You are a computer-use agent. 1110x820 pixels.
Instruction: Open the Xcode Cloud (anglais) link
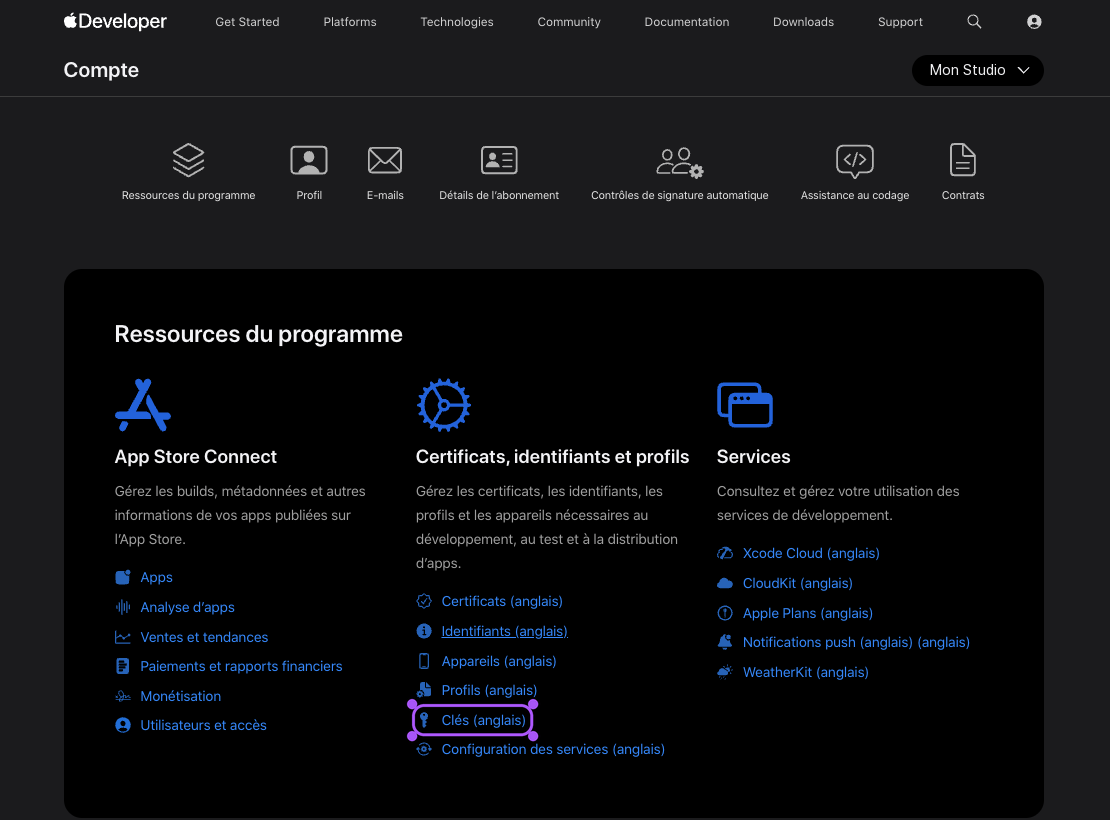pyautogui.click(x=811, y=553)
